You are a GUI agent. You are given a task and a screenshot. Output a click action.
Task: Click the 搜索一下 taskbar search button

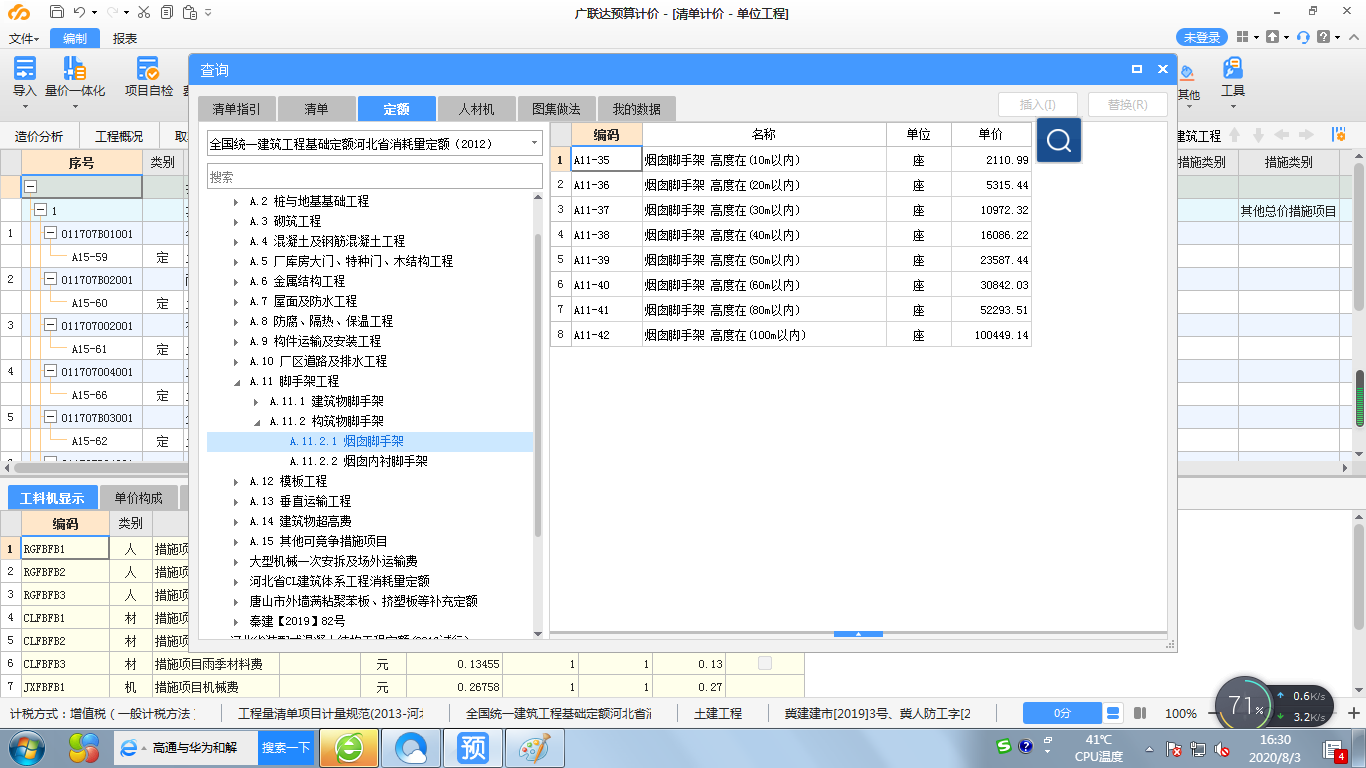[x=286, y=747]
